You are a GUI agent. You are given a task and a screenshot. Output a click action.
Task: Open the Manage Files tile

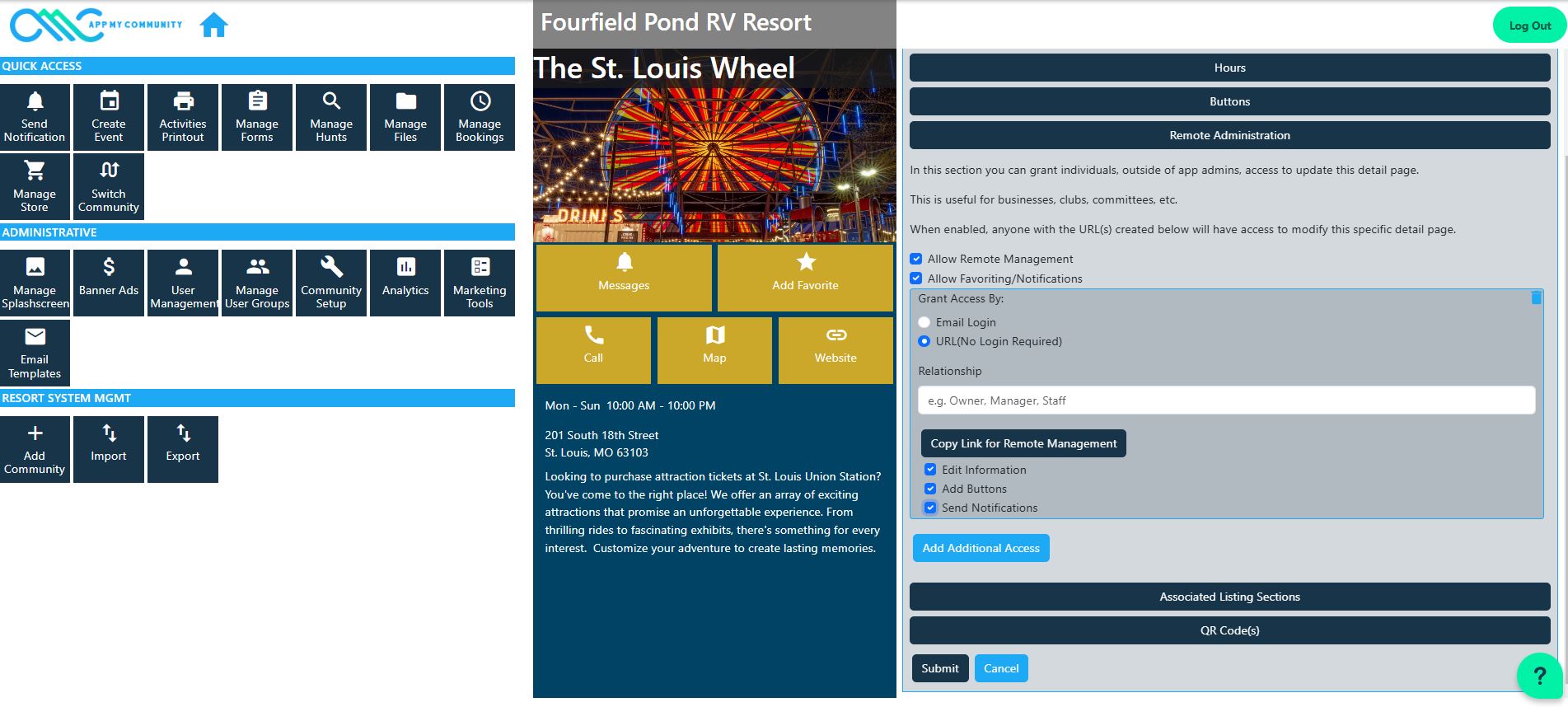pyautogui.click(x=405, y=117)
